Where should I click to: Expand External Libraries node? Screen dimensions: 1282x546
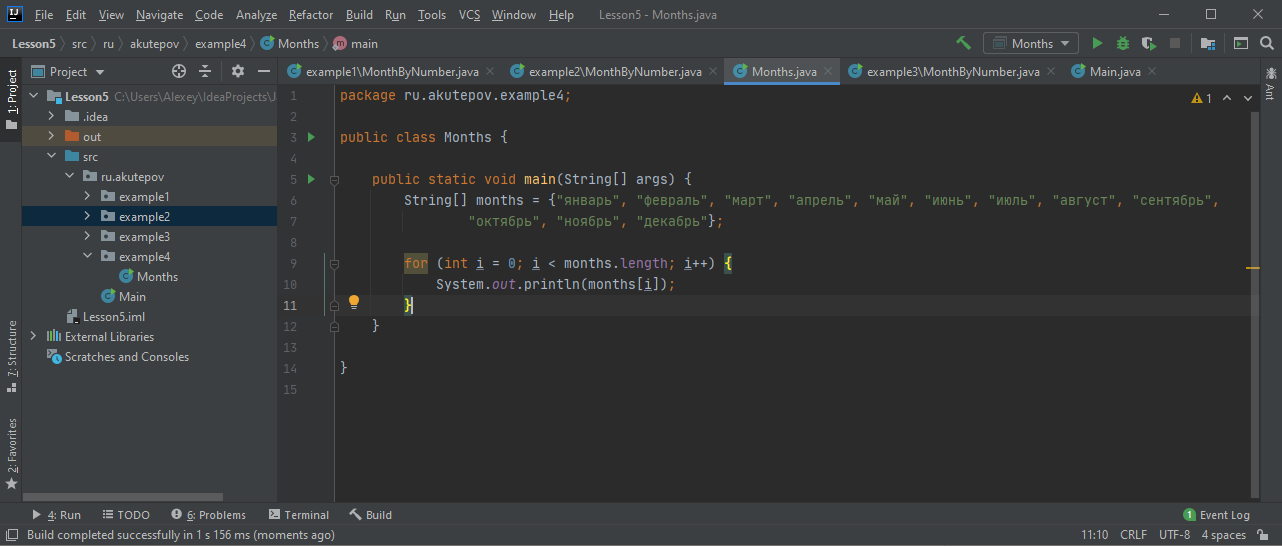(x=34, y=337)
